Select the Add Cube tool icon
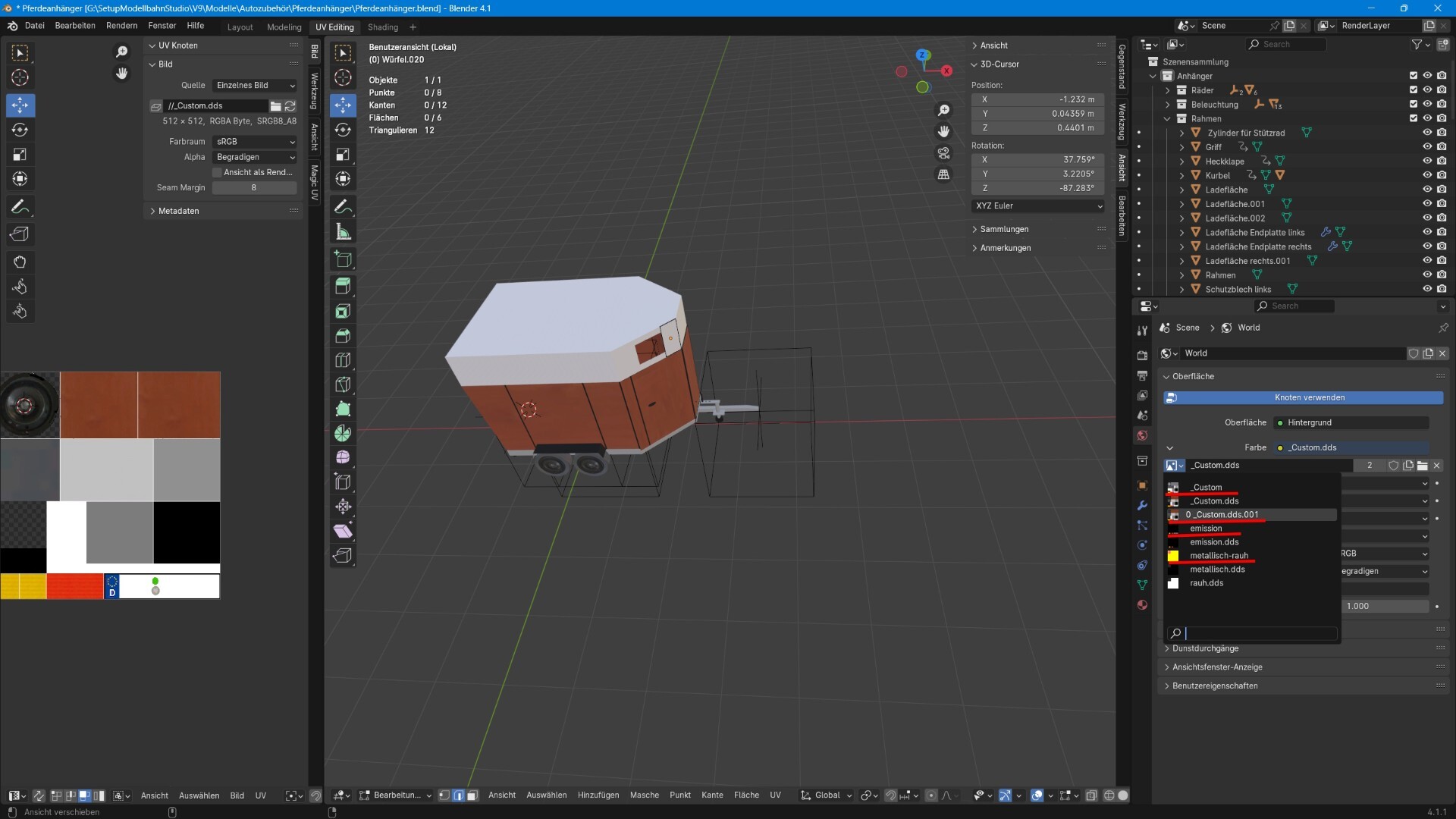 [343, 259]
